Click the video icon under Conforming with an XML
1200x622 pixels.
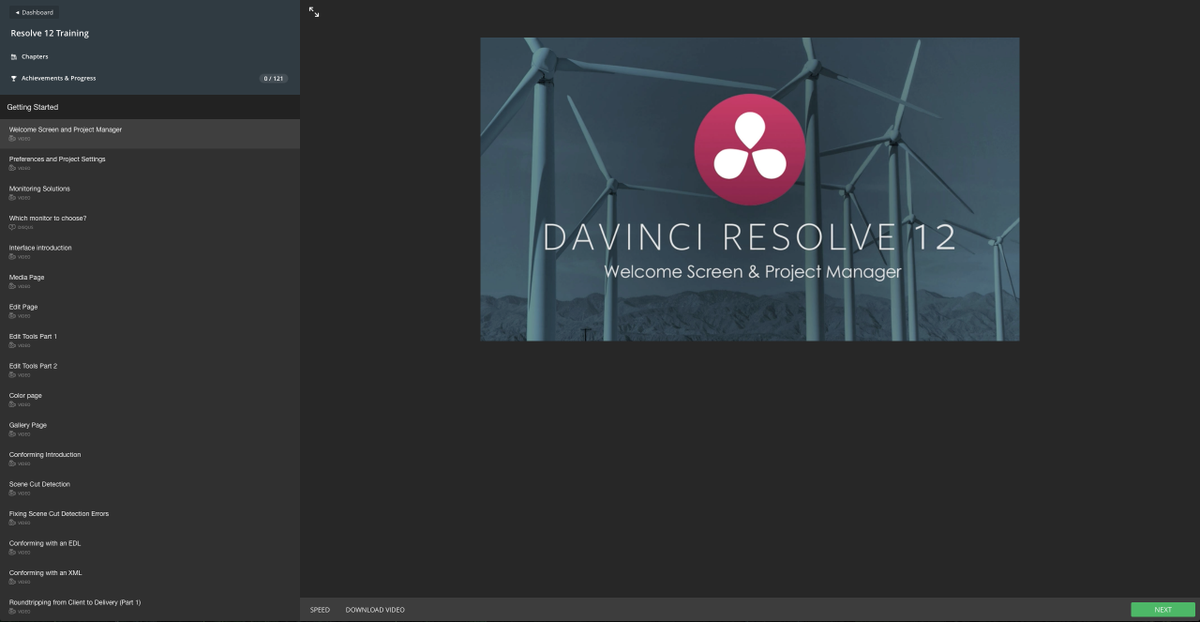[12, 581]
